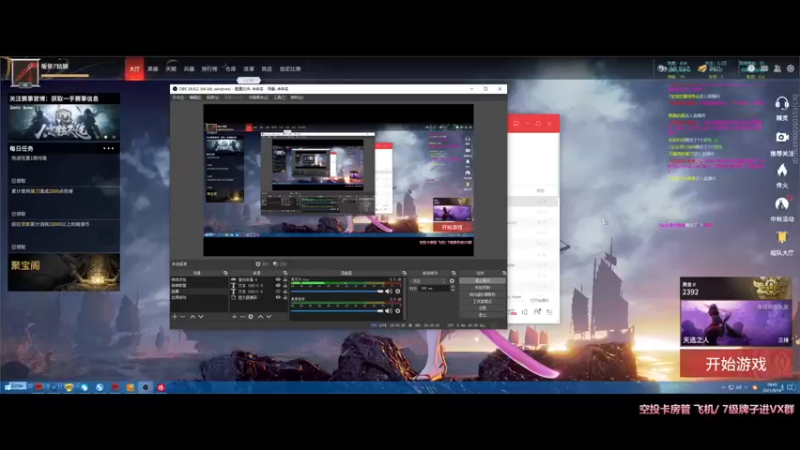Open the Help menu in OBS

coord(296,97)
